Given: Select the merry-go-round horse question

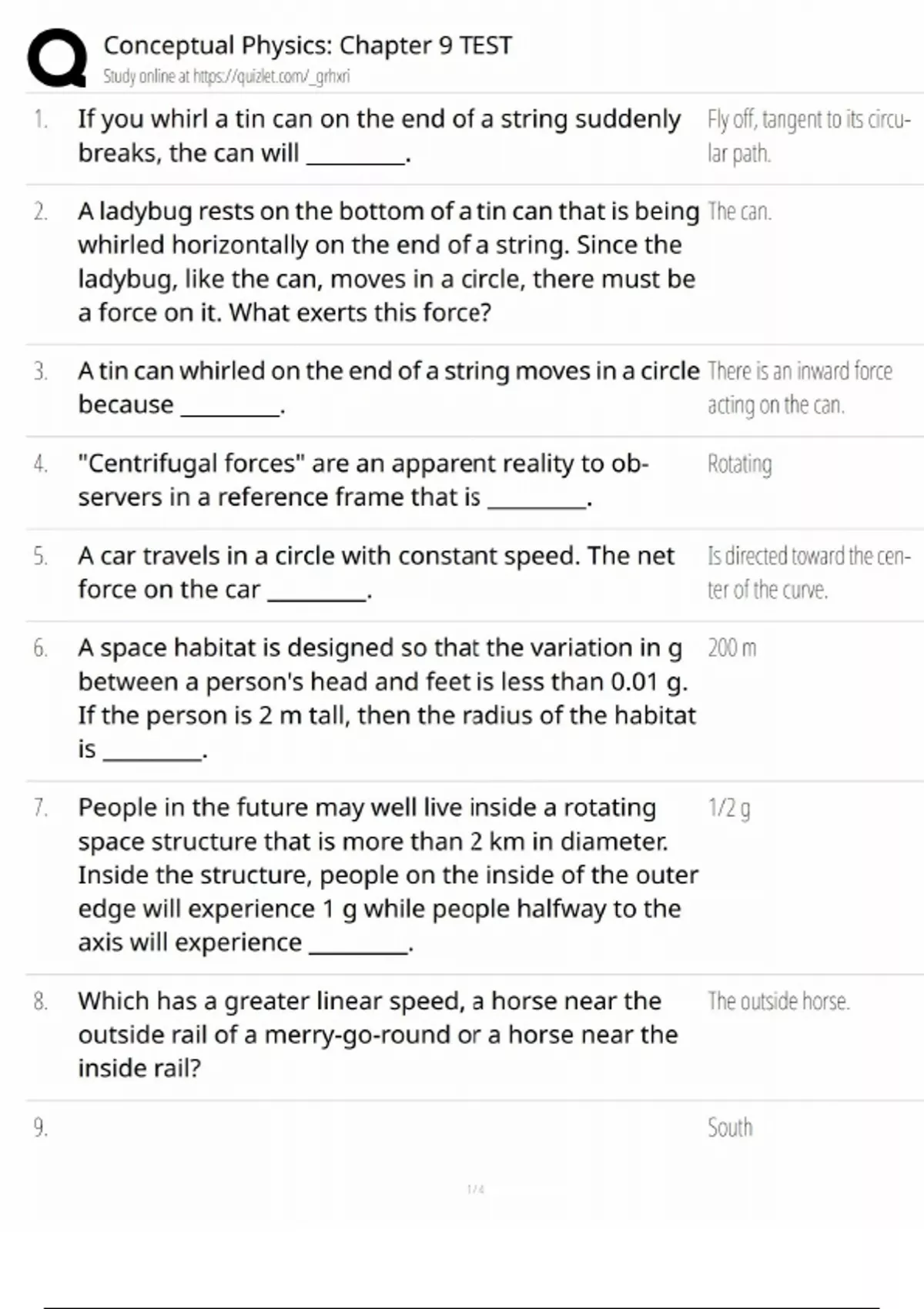Looking at the screenshot, I should point(377,1034).
